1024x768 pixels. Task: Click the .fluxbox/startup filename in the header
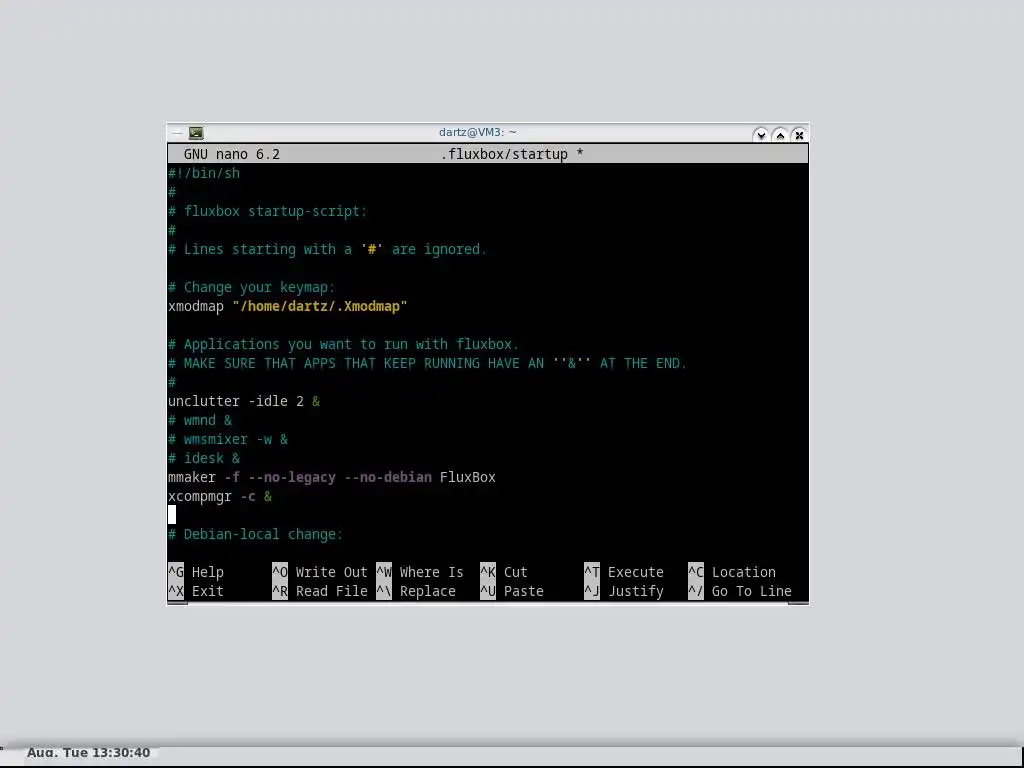click(504, 154)
